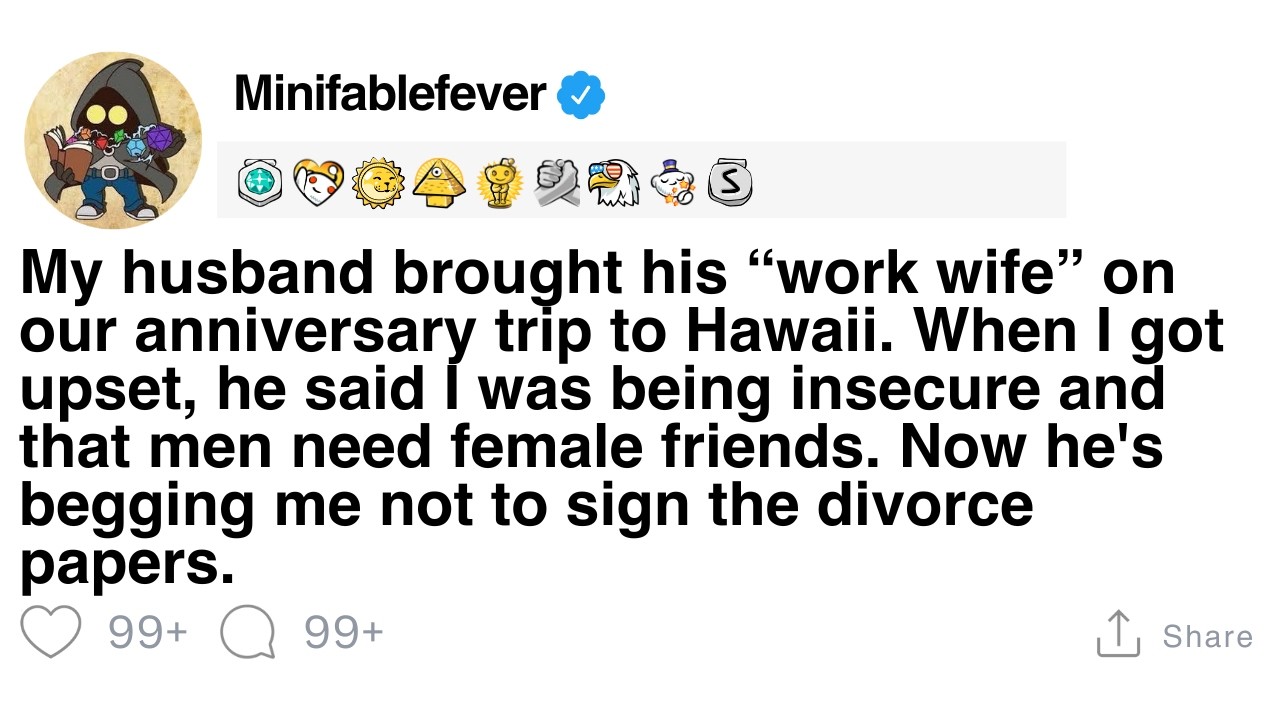Image resolution: width=1280 pixels, height=720 pixels.
Task: Click the hooded character profile avatar
Action: point(112,140)
